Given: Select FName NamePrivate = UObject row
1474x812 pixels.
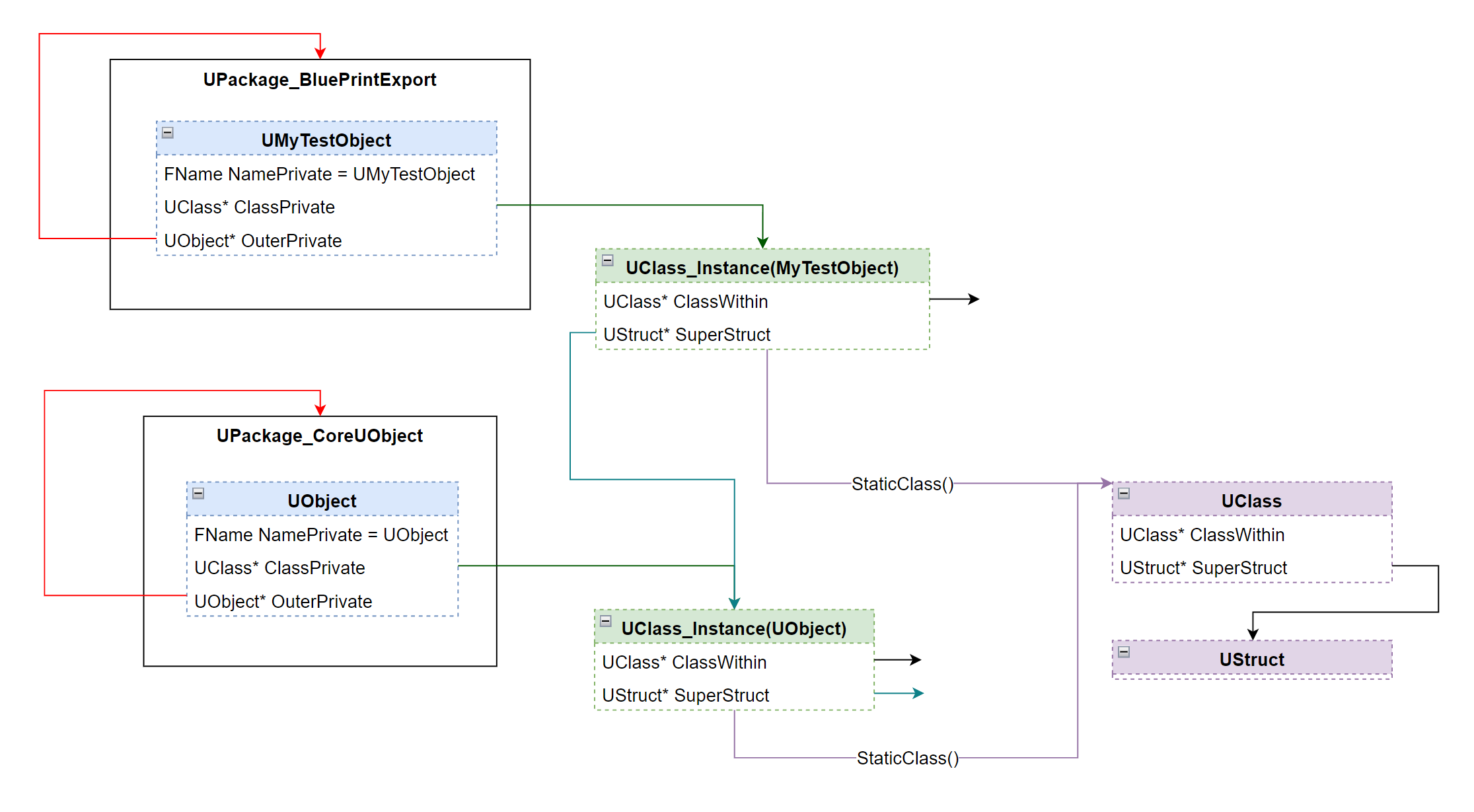Looking at the screenshot, I should (321, 535).
